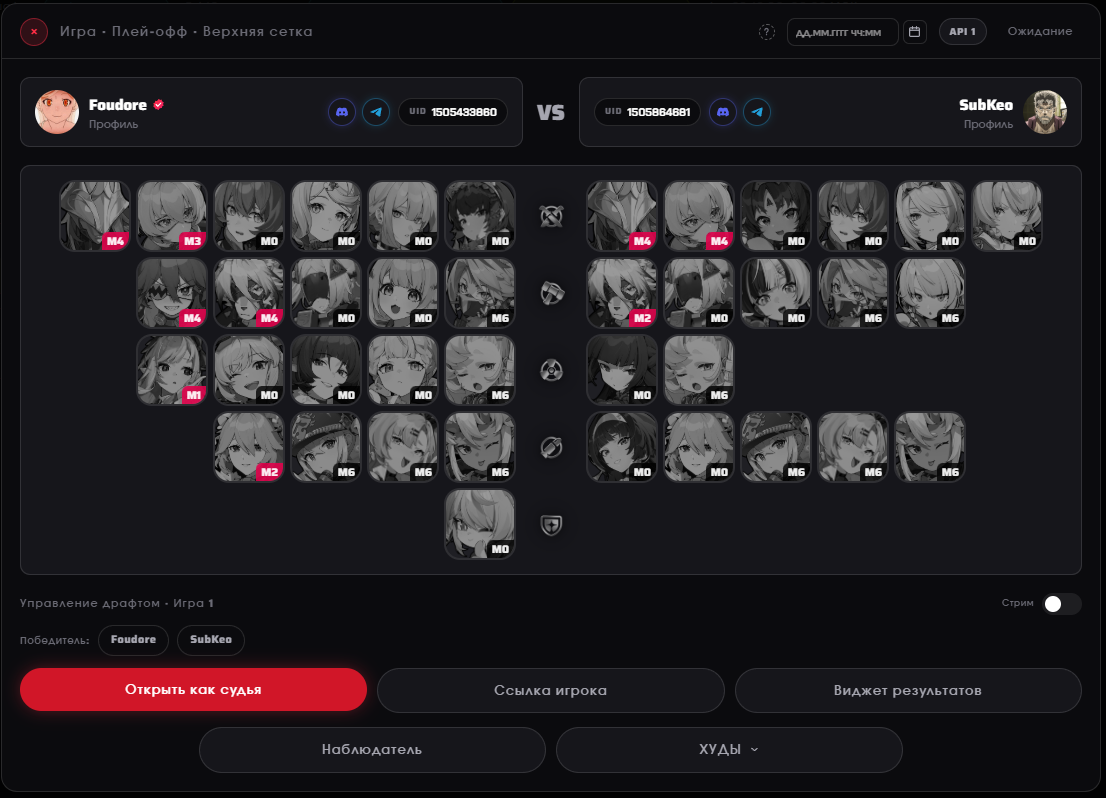Viewport: 1106px width, 798px height.
Task: Click the shield Defense role icon
Action: (551, 524)
